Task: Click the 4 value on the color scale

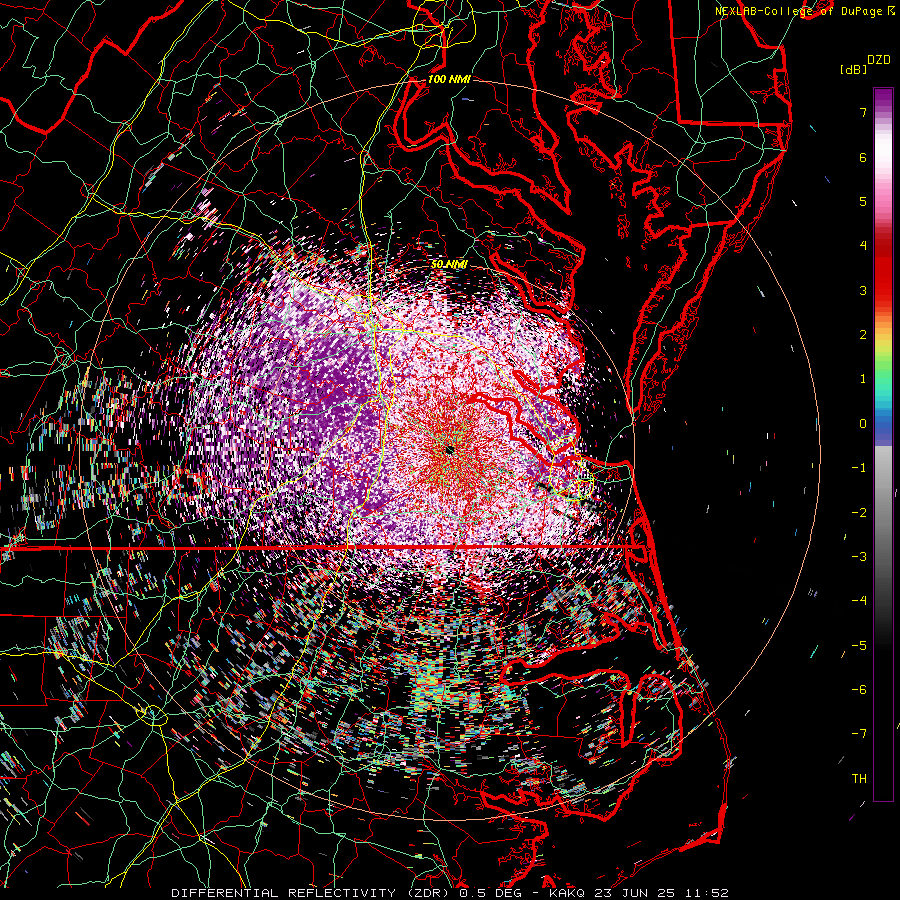Action: (x=863, y=246)
